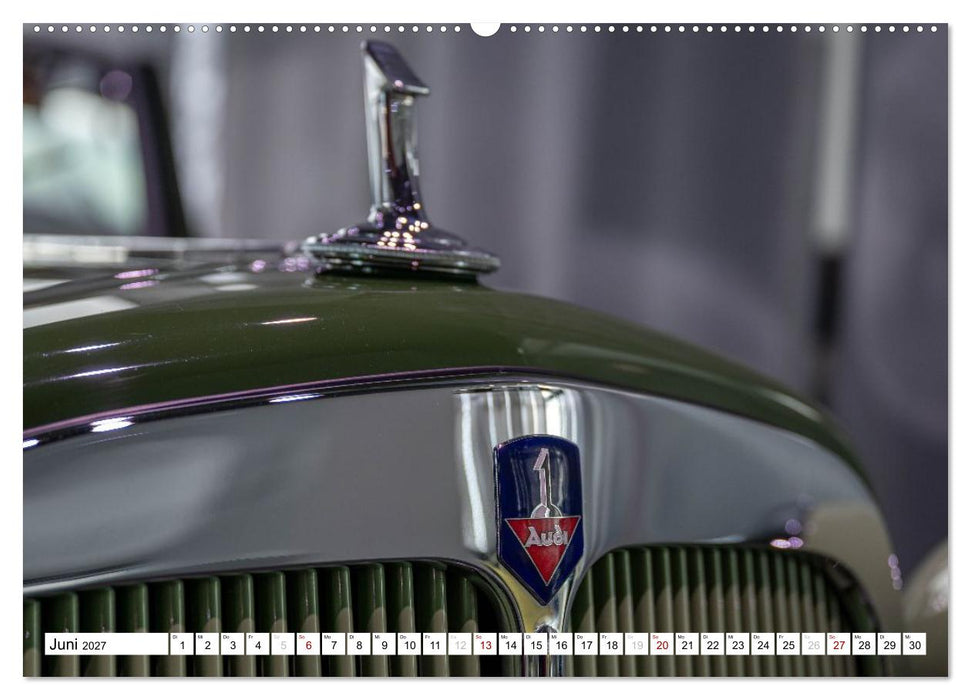Select red Sunday 6 date cell

(308, 644)
